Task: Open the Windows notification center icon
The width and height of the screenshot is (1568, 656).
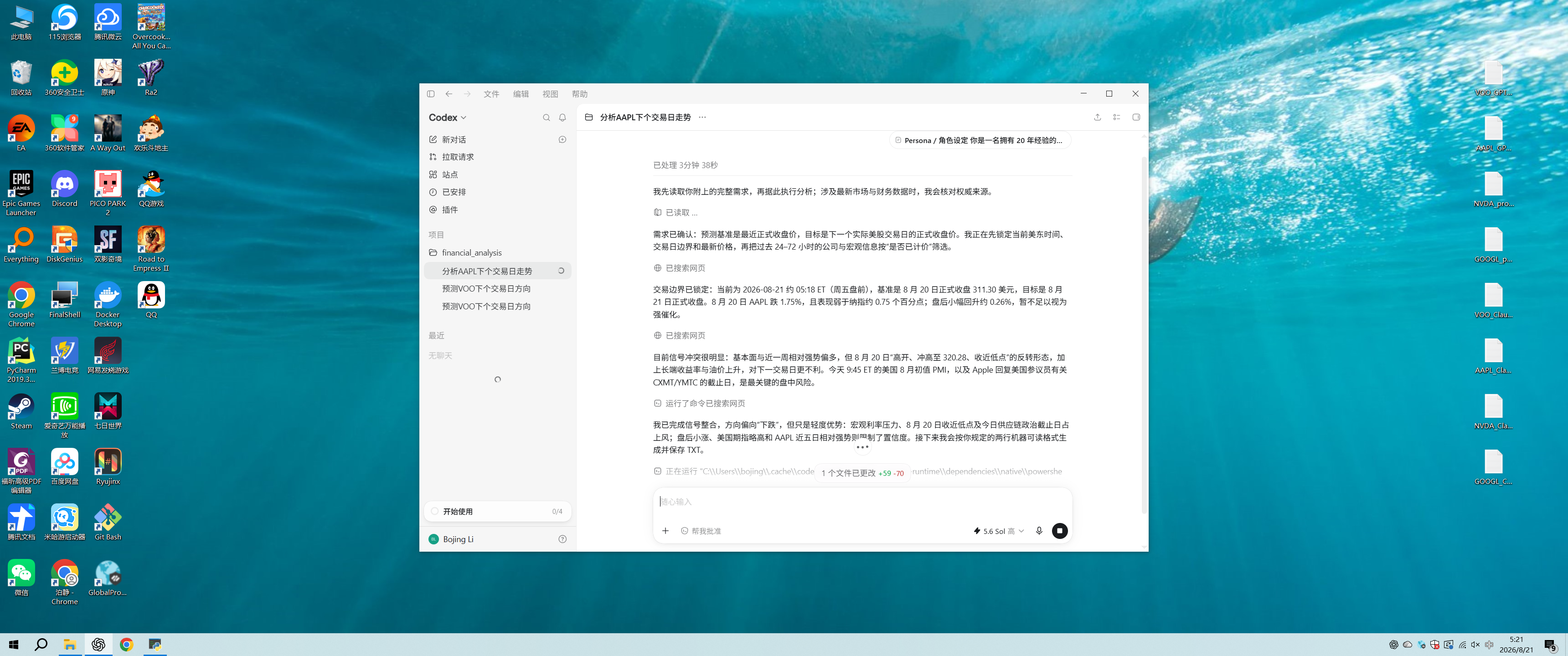Action: tap(1550, 645)
